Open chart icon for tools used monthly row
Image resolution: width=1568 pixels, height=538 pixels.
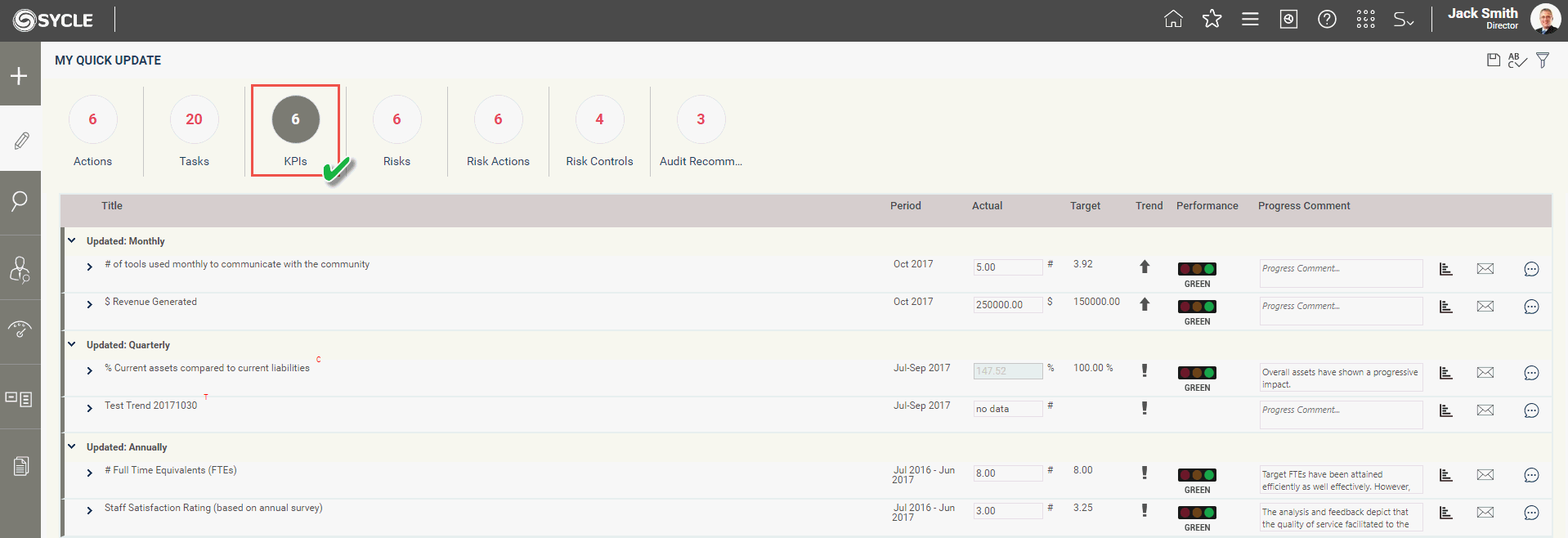1445,269
